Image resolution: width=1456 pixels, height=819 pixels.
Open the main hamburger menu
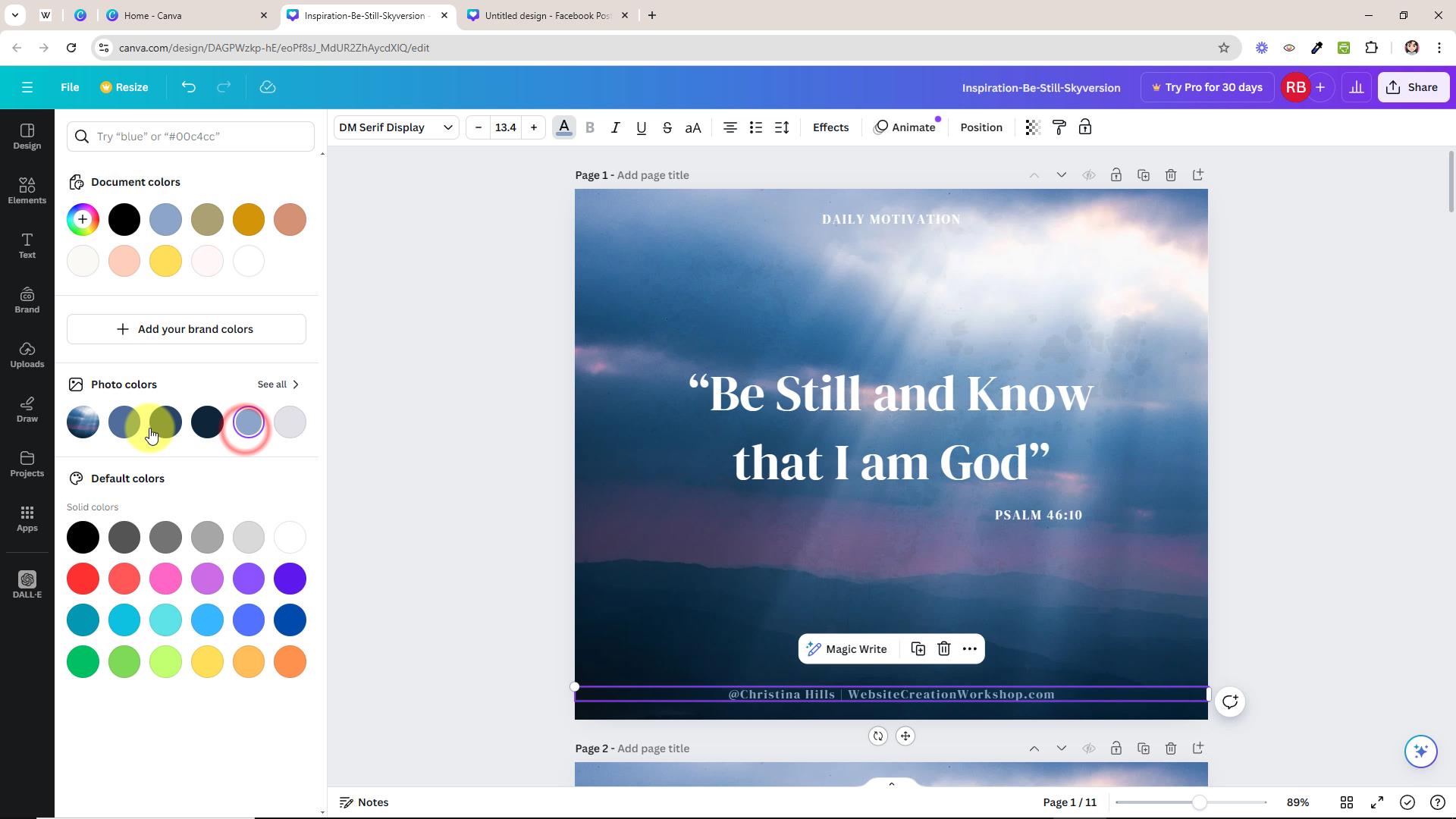pyautogui.click(x=27, y=87)
